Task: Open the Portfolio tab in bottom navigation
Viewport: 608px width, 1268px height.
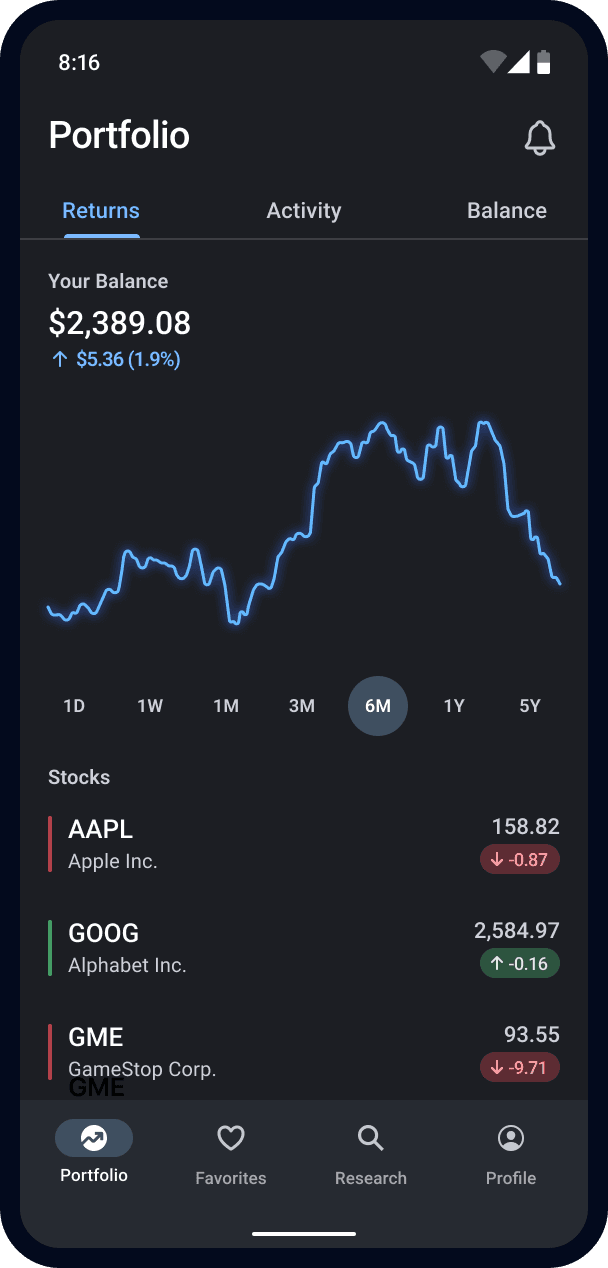Action: tap(93, 1150)
